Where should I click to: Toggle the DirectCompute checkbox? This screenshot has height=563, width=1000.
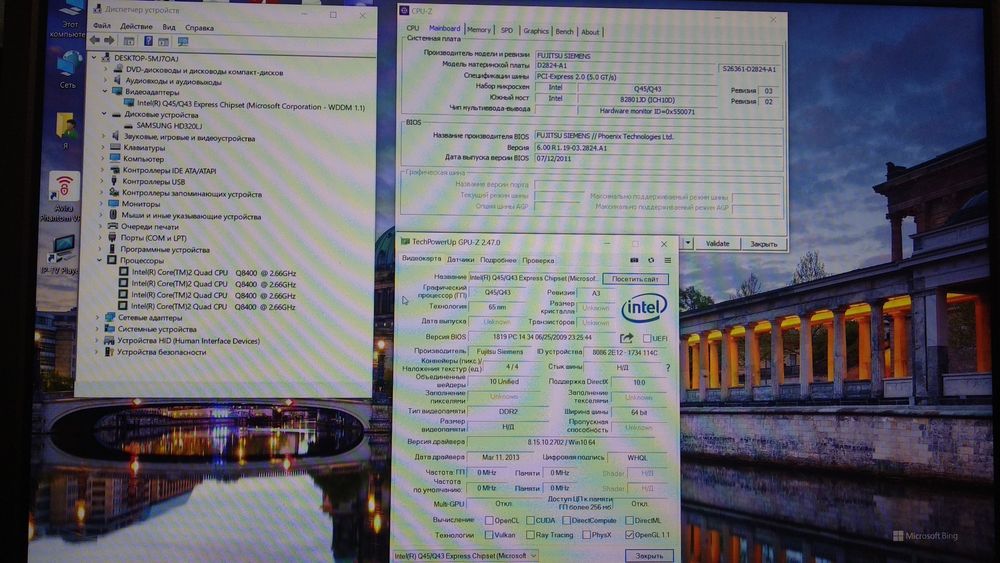pyautogui.click(x=566, y=520)
